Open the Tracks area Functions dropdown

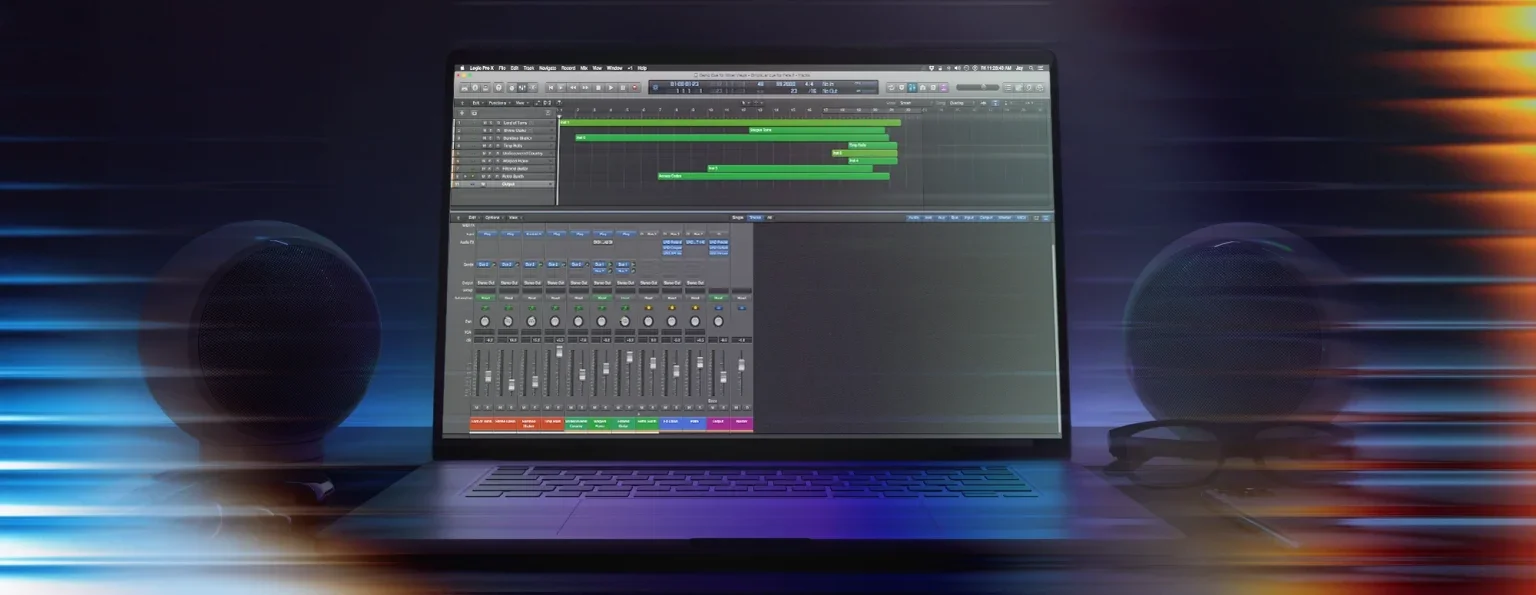pyautogui.click(x=498, y=103)
